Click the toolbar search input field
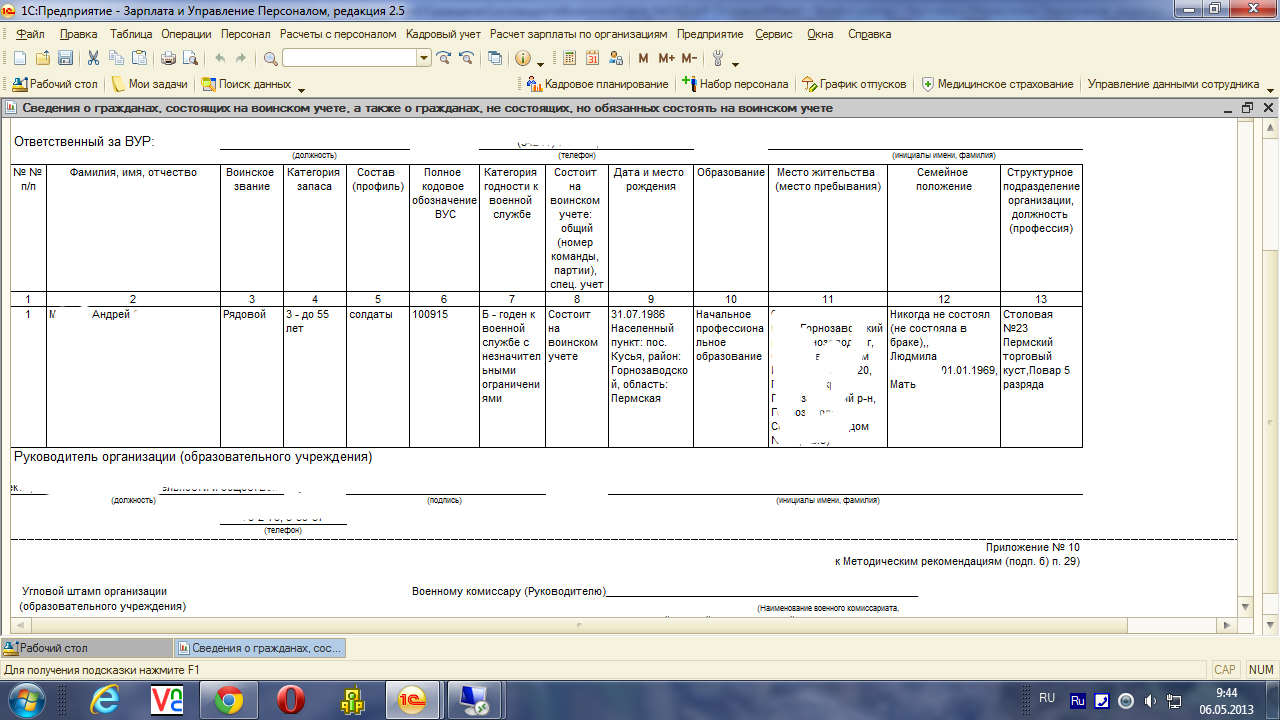This screenshot has width=1280, height=720. pos(349,58)
